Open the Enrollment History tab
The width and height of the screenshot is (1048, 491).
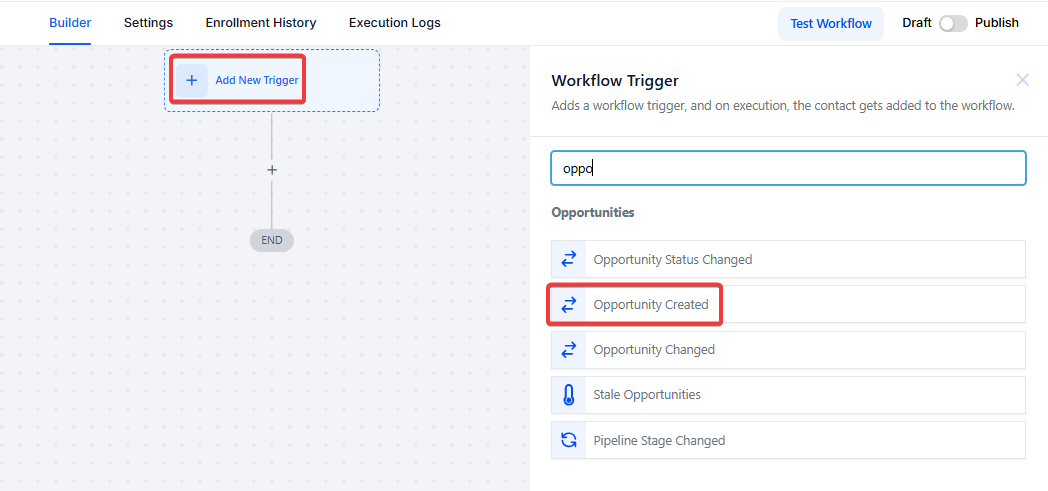point(261,22)
